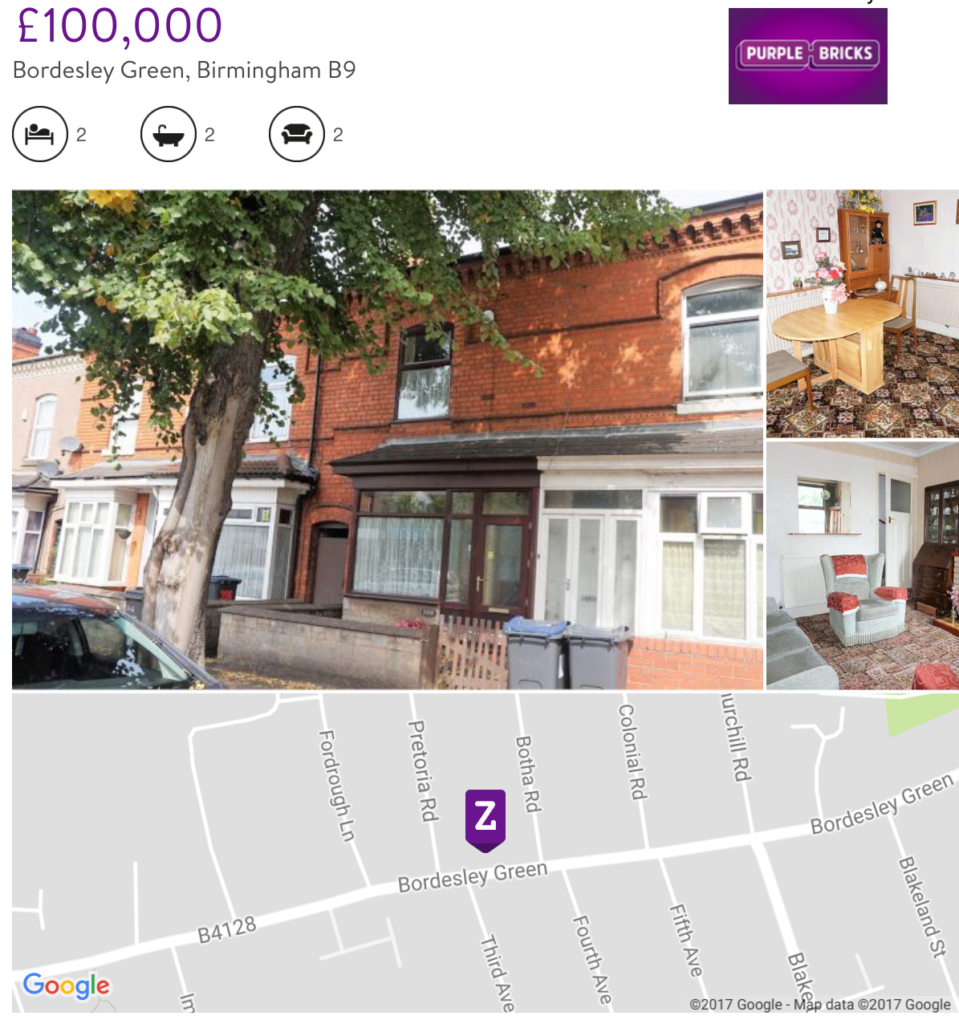Open the Purple Bricks agent logo

pyautogui.click(x=807, y=56)
